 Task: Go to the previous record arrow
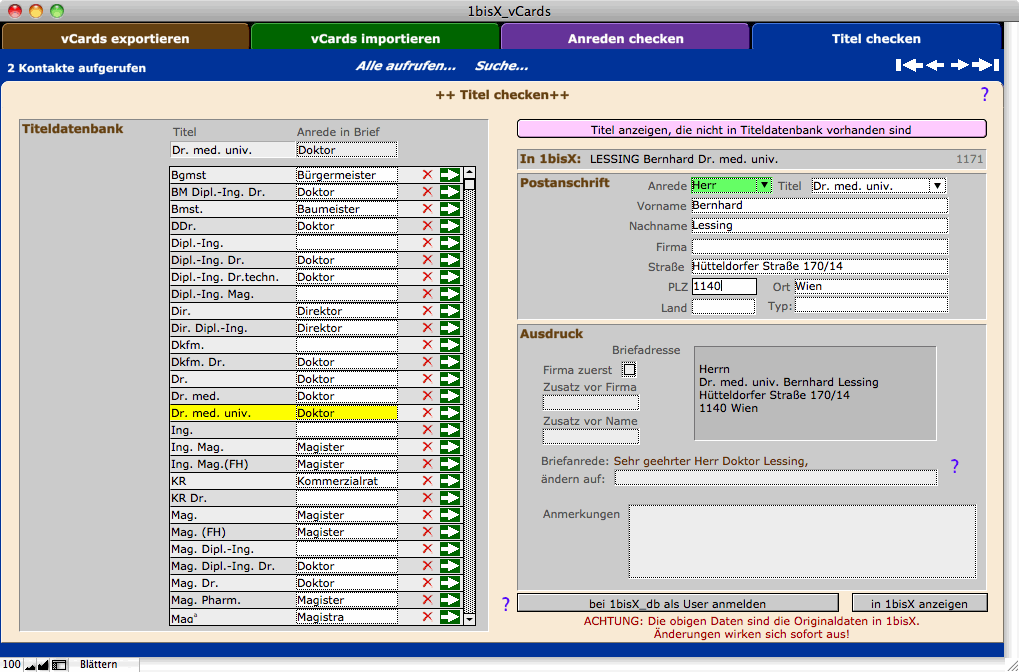pos(935,66)
